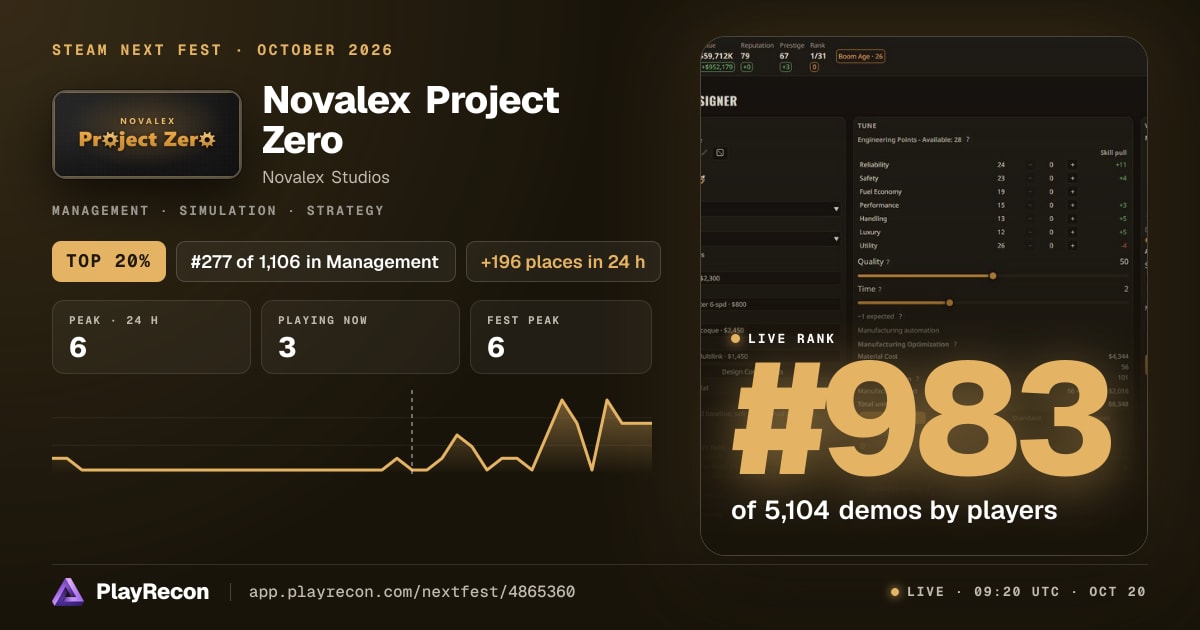
Task: Click the 'of 5,104 demos by players' text
Action: (x=894, y=511)
